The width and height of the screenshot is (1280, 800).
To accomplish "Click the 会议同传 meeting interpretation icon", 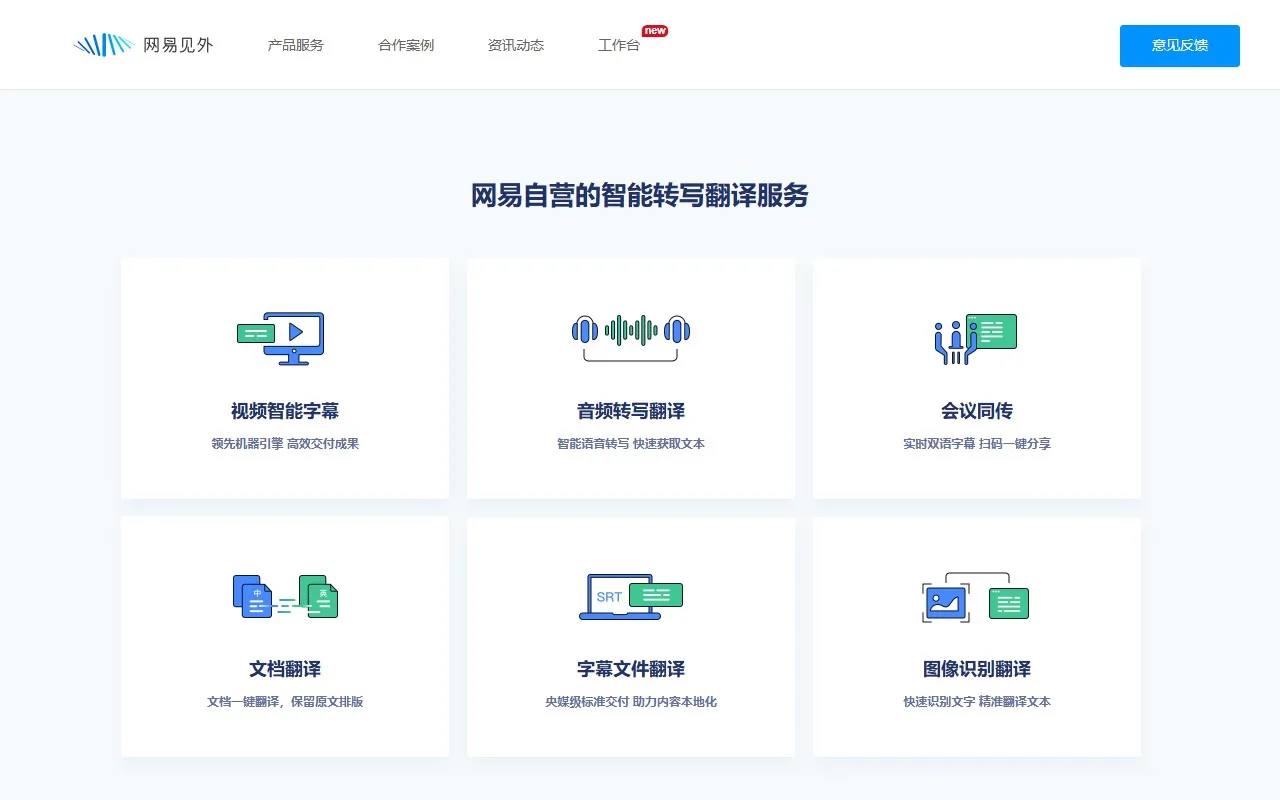I will [x=977, y=338].
